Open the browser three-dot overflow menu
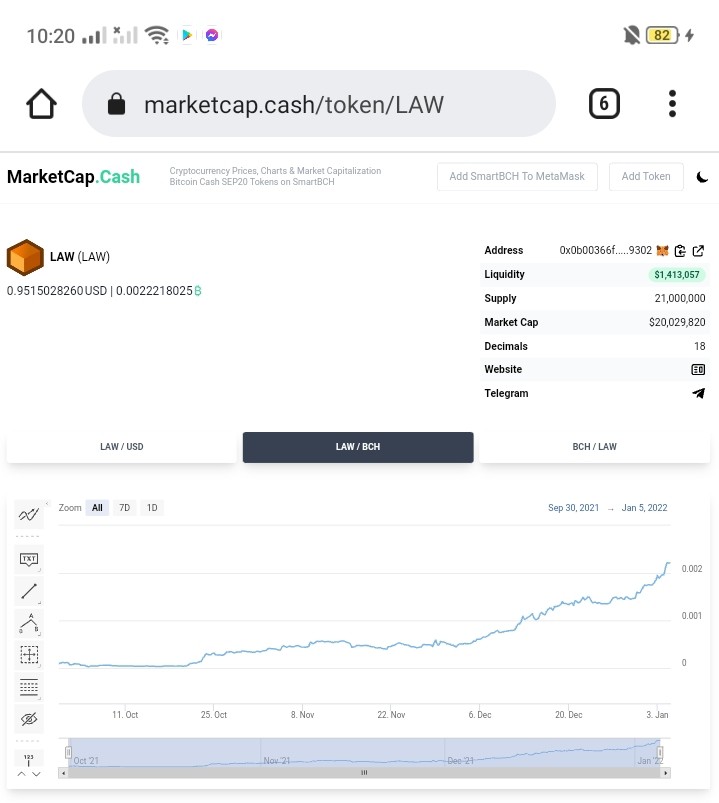This screenshot has width=719, height=803. coord(672,103)
